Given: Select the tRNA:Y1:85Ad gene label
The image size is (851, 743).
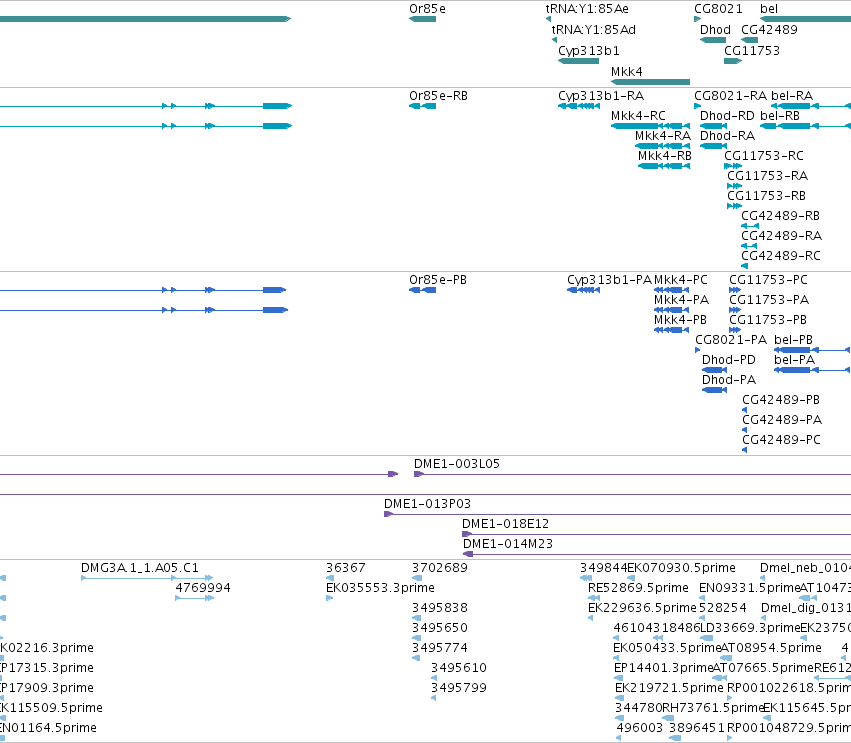Looking at the screenshot, I should (593, 30).
